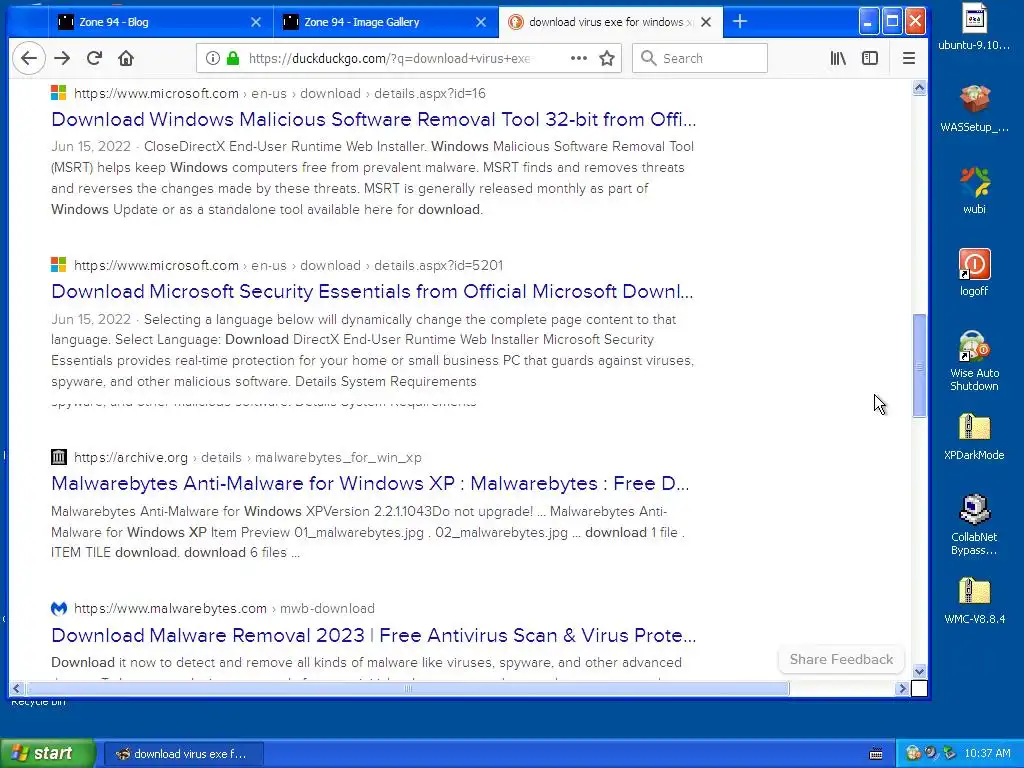
Task: Click the archive.org building favicon
Action: coord(59,456)
